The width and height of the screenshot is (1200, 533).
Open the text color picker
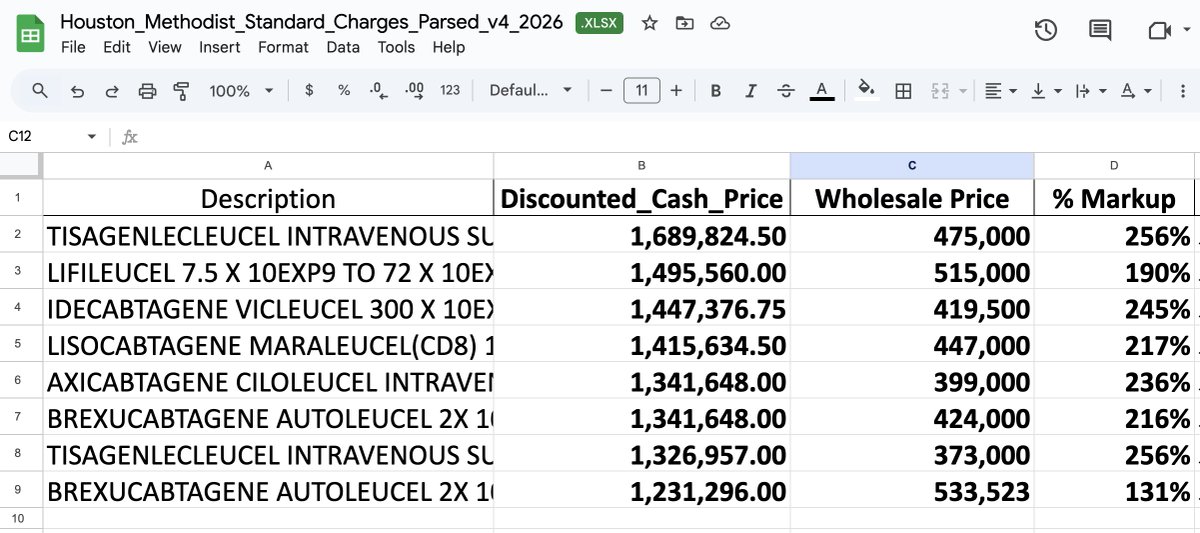click(x=821, y=91)
